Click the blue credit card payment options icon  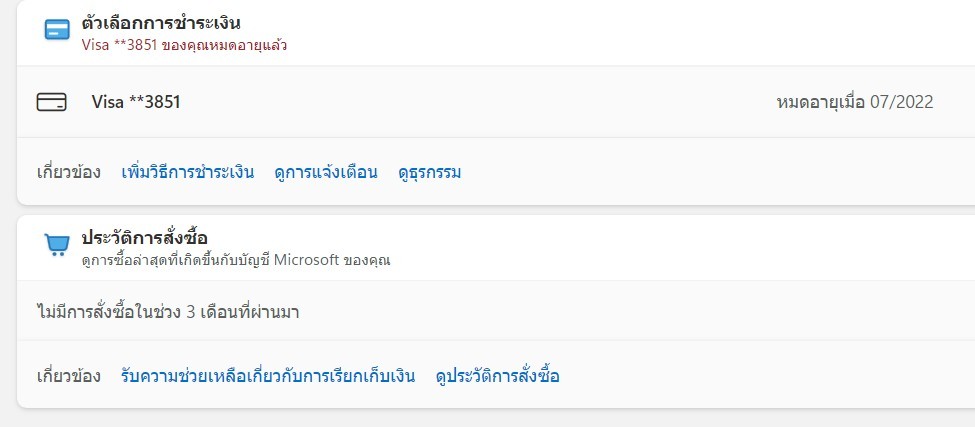click(x=57, y=31)
